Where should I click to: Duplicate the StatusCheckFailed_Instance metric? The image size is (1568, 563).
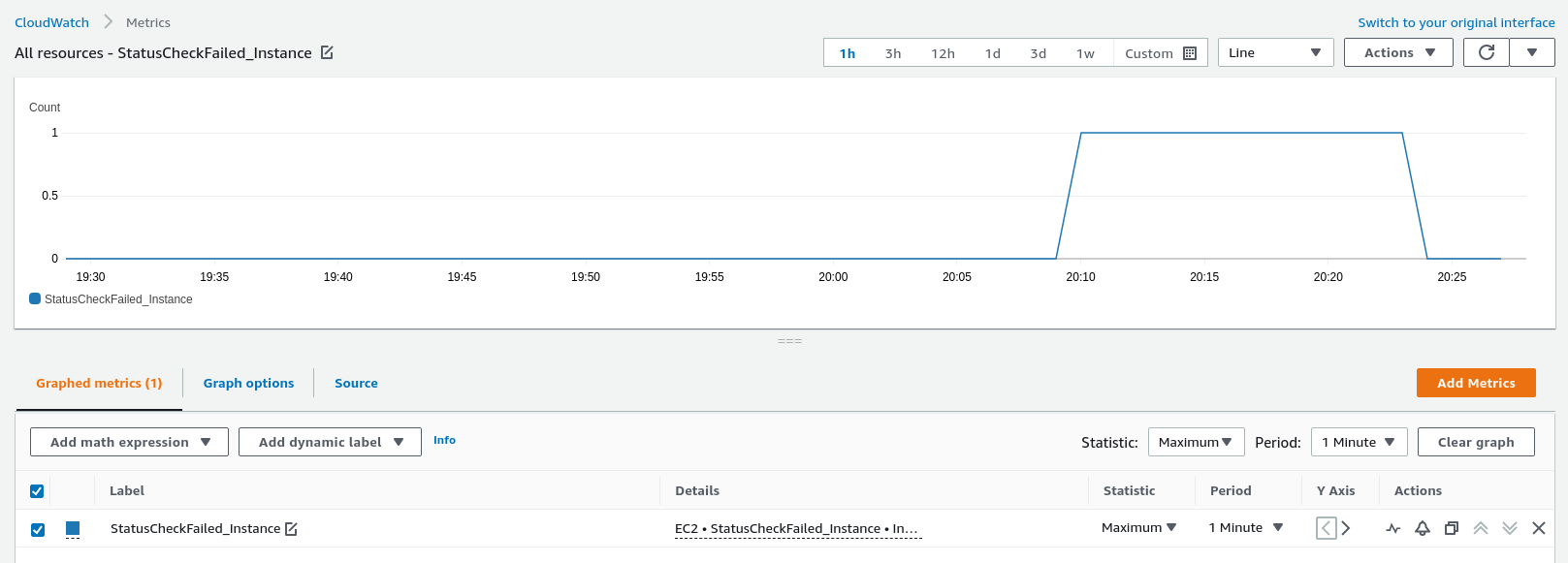pyautogui.click(x=1452, y=528)
